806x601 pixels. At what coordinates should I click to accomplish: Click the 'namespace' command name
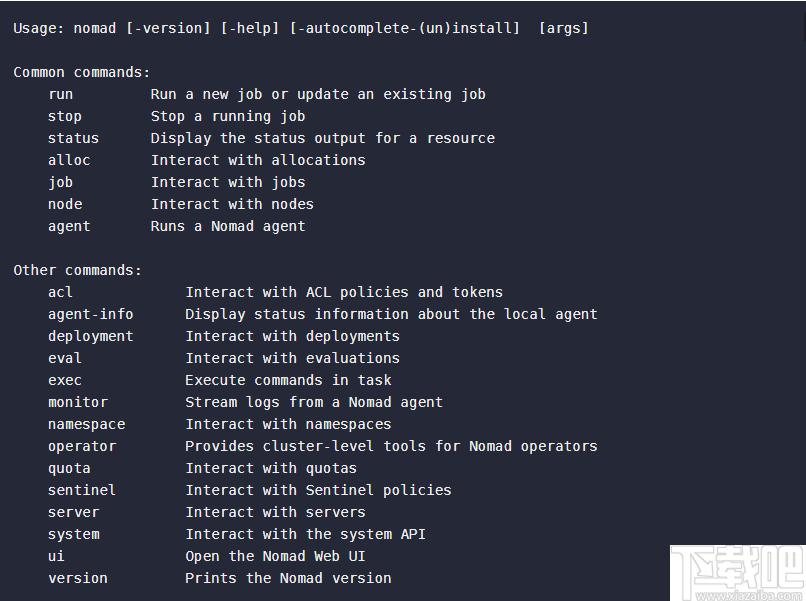click(86, 425)
